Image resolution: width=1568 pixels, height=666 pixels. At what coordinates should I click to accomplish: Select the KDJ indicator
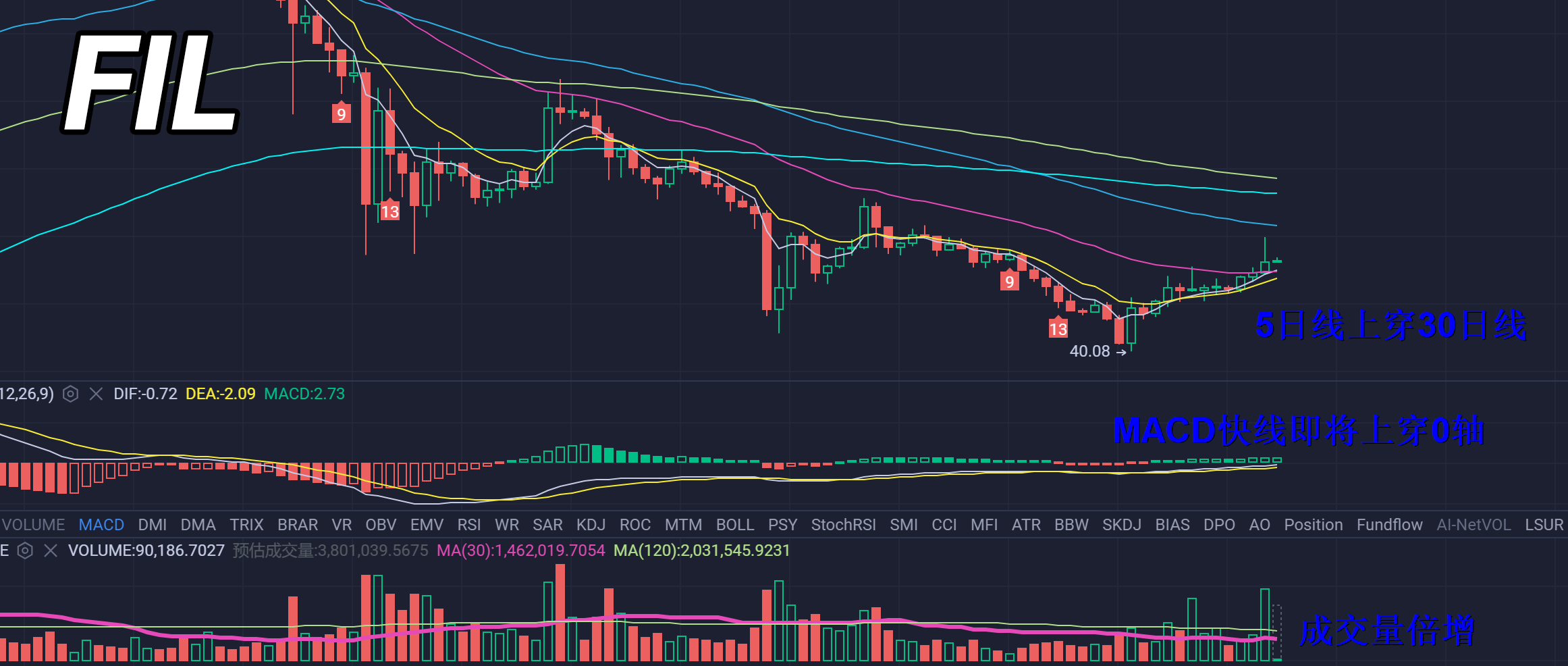pos(591,525)
